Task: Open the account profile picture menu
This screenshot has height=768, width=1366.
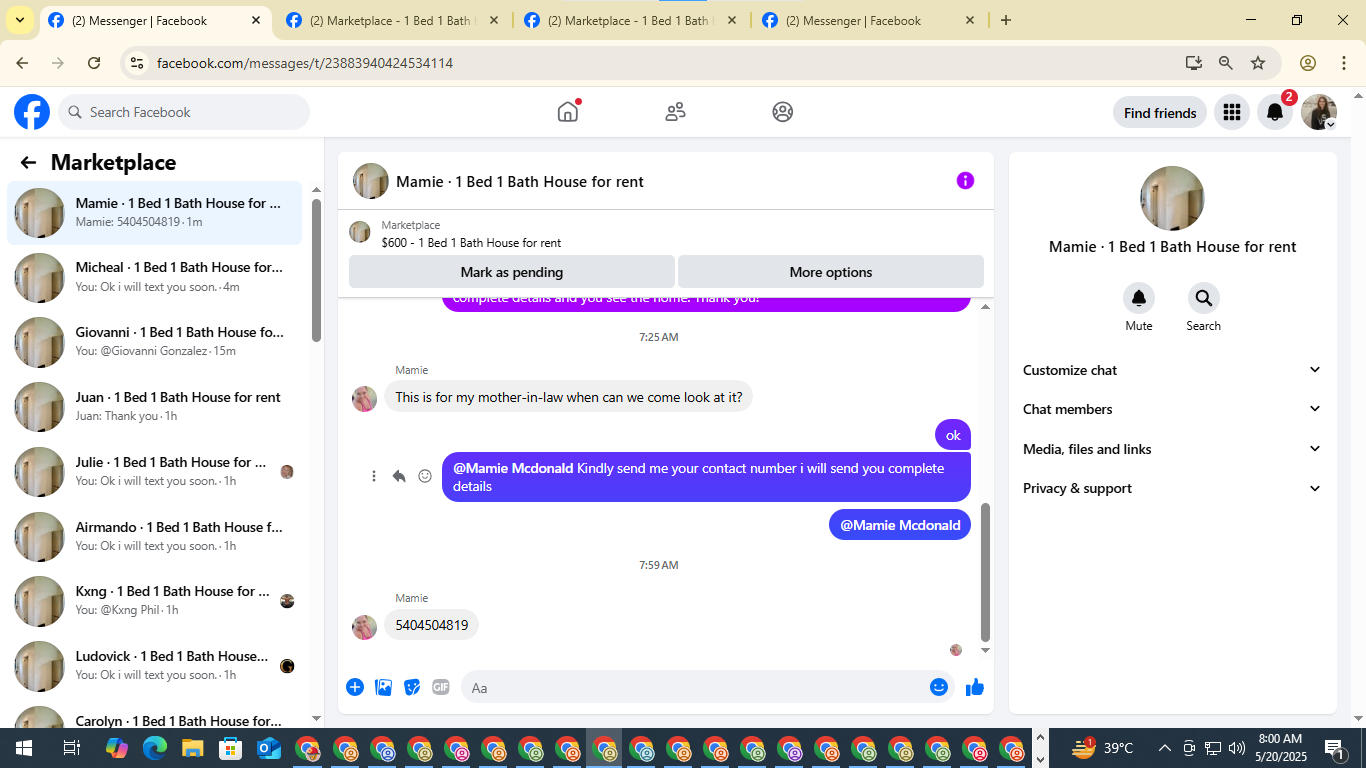Action: point(1319,112)
